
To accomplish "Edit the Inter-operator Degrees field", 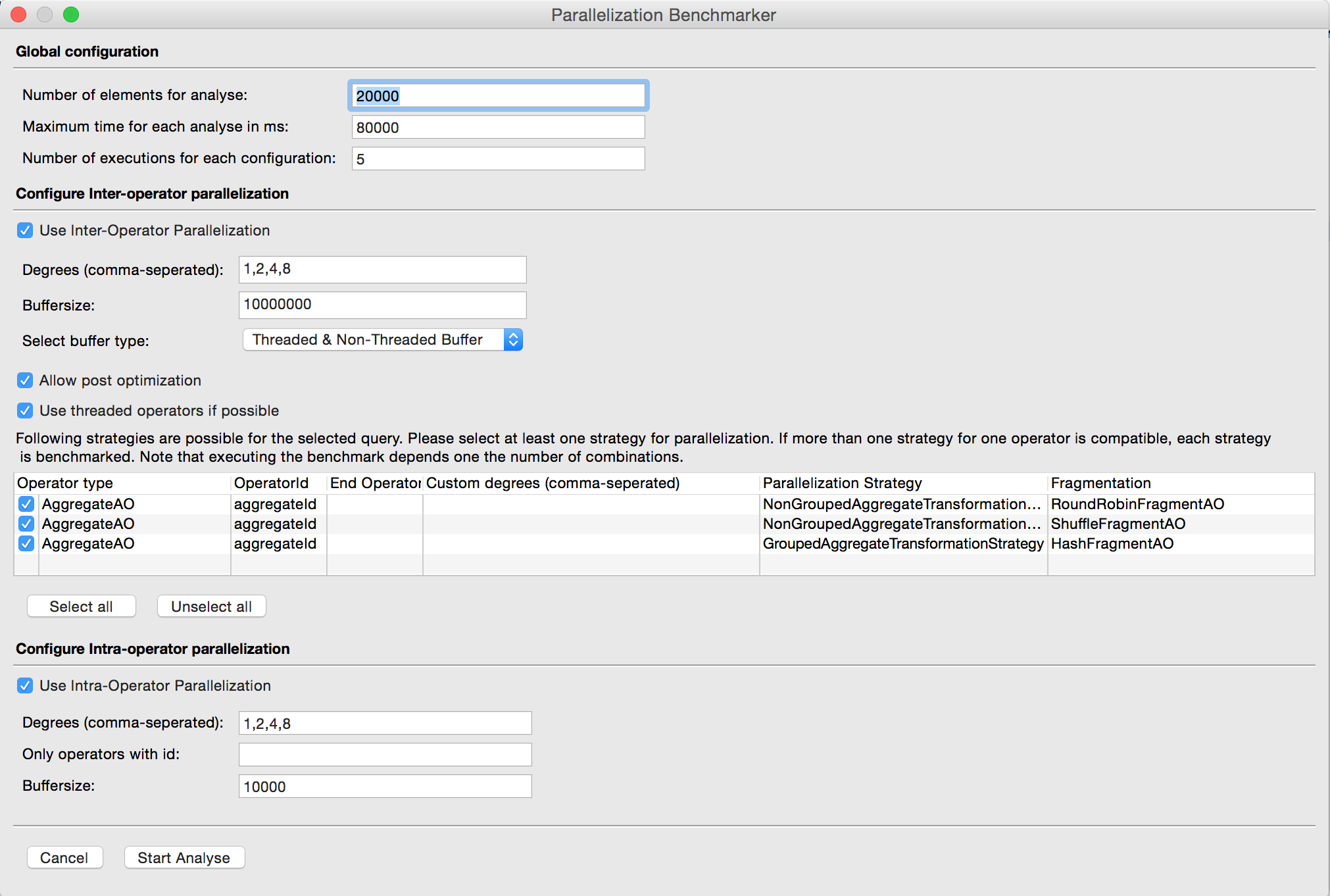I will coord(382,269).
